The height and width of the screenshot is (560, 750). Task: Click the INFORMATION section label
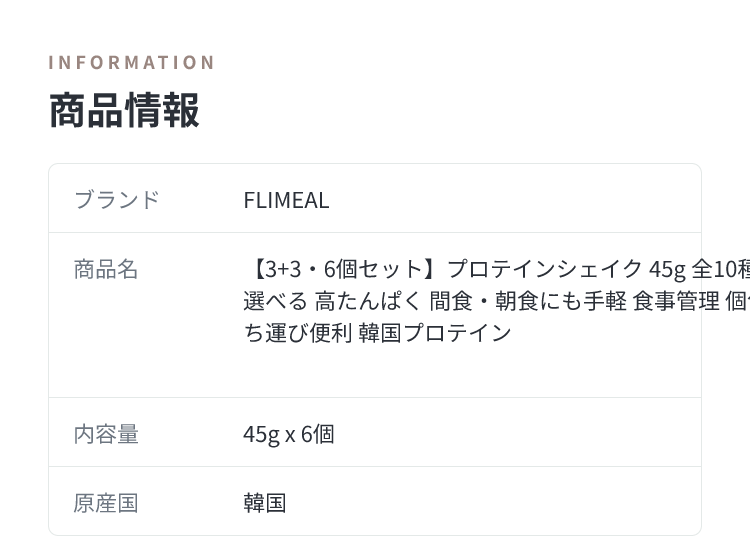(x=132, y=63)
